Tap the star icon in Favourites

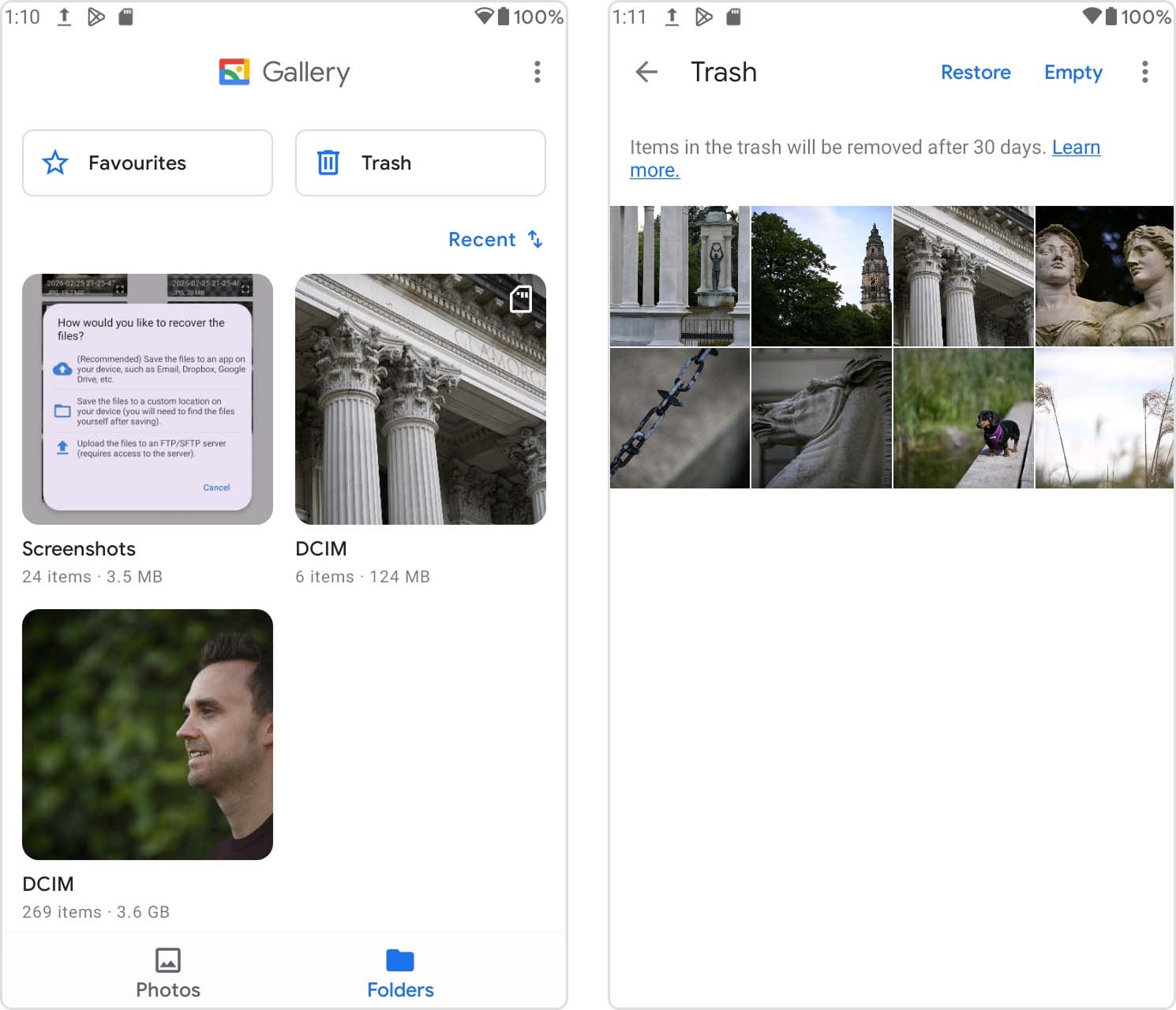(55, 163)
